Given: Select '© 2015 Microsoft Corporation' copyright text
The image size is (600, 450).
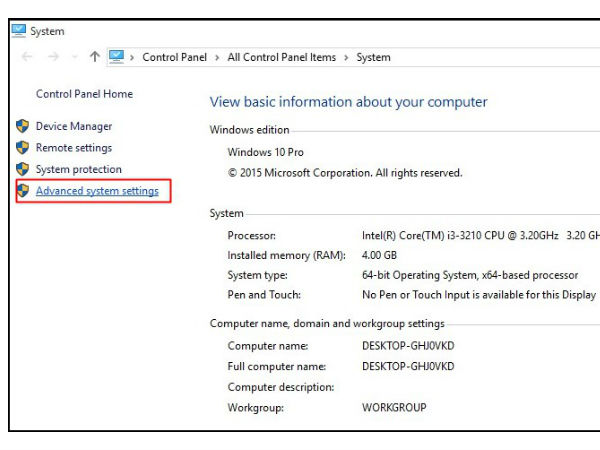Looking at the screenshot, I should 345,173.
